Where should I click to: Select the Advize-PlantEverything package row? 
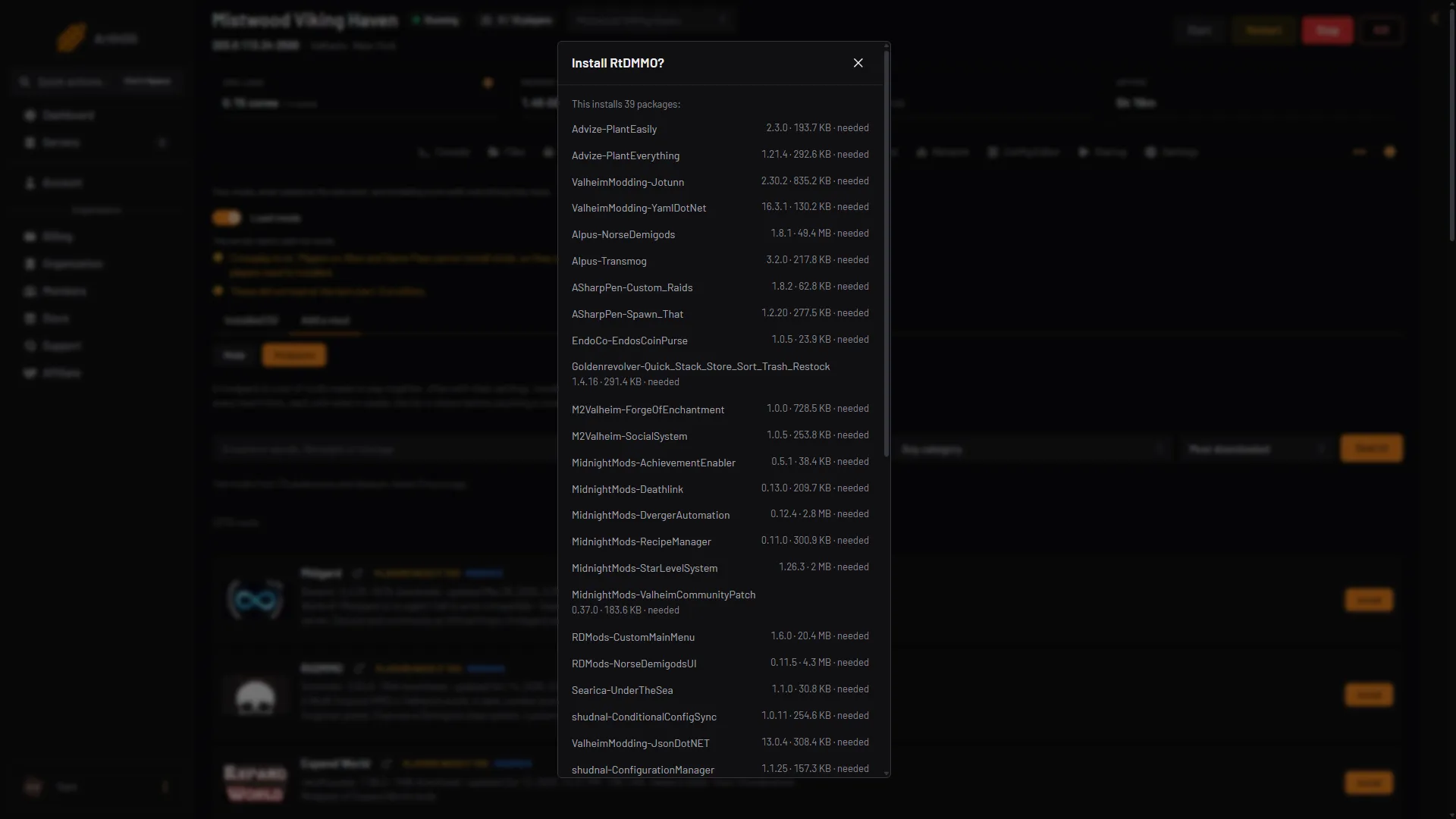(x=720, y=155)
